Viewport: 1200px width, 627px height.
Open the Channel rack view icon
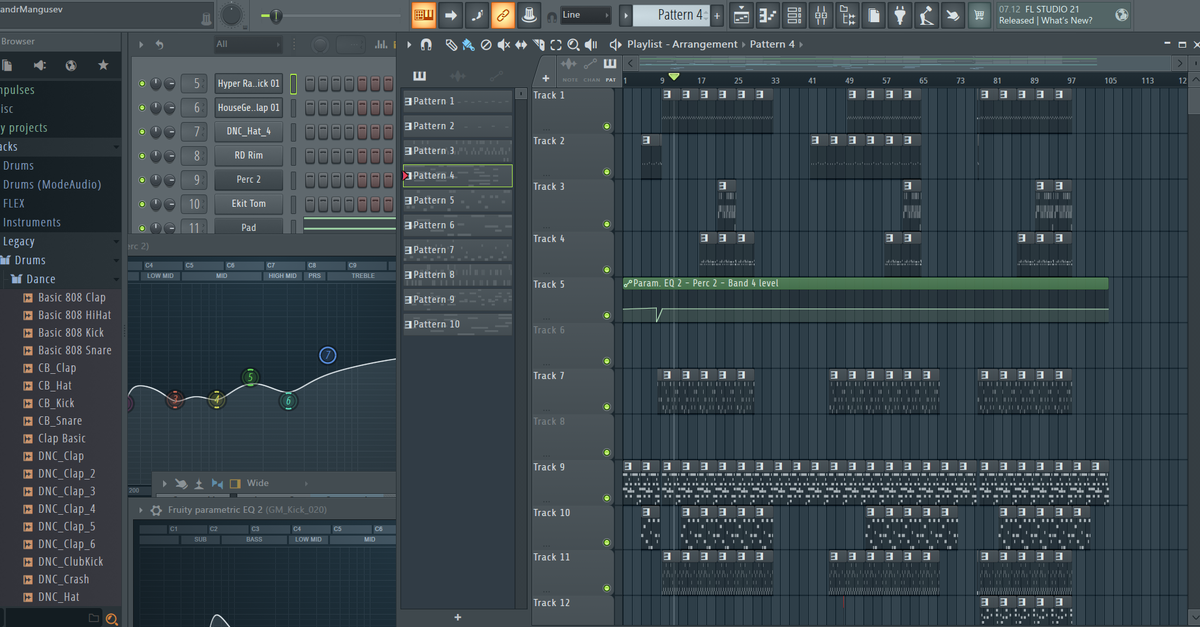click(x=794, y=15)
